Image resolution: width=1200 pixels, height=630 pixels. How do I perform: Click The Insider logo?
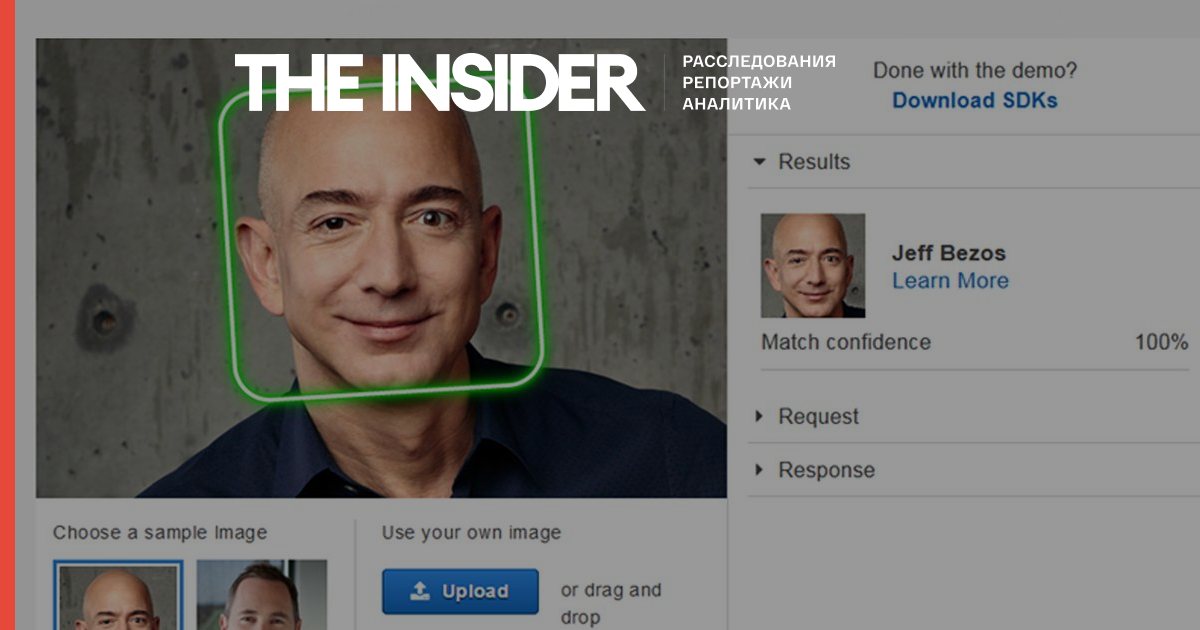(x=440, y=82)
